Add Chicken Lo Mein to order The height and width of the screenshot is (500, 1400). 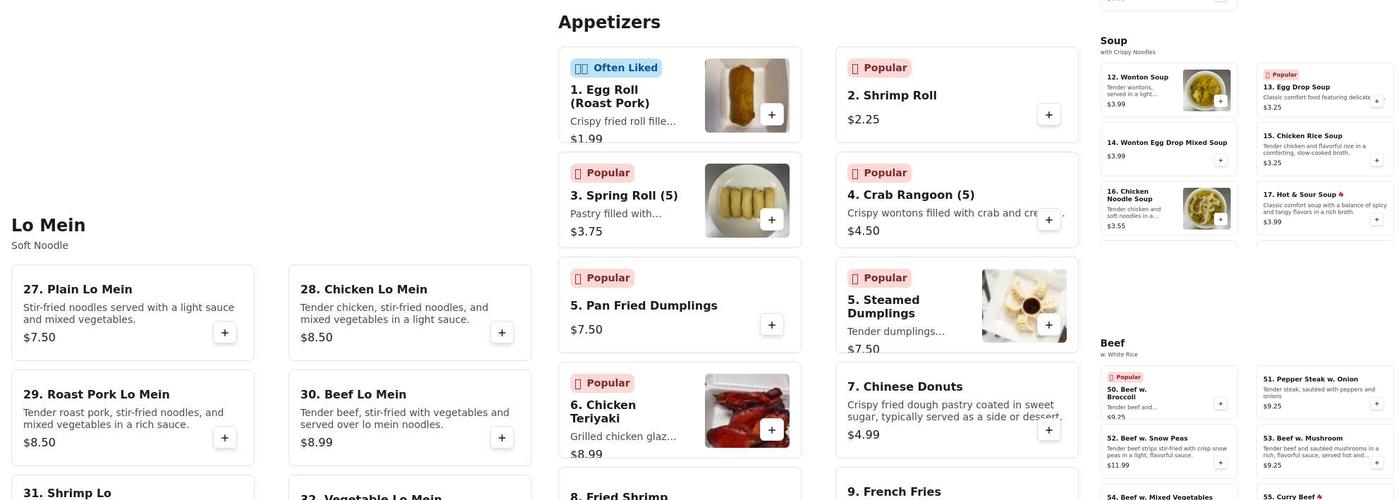(502, 333)
